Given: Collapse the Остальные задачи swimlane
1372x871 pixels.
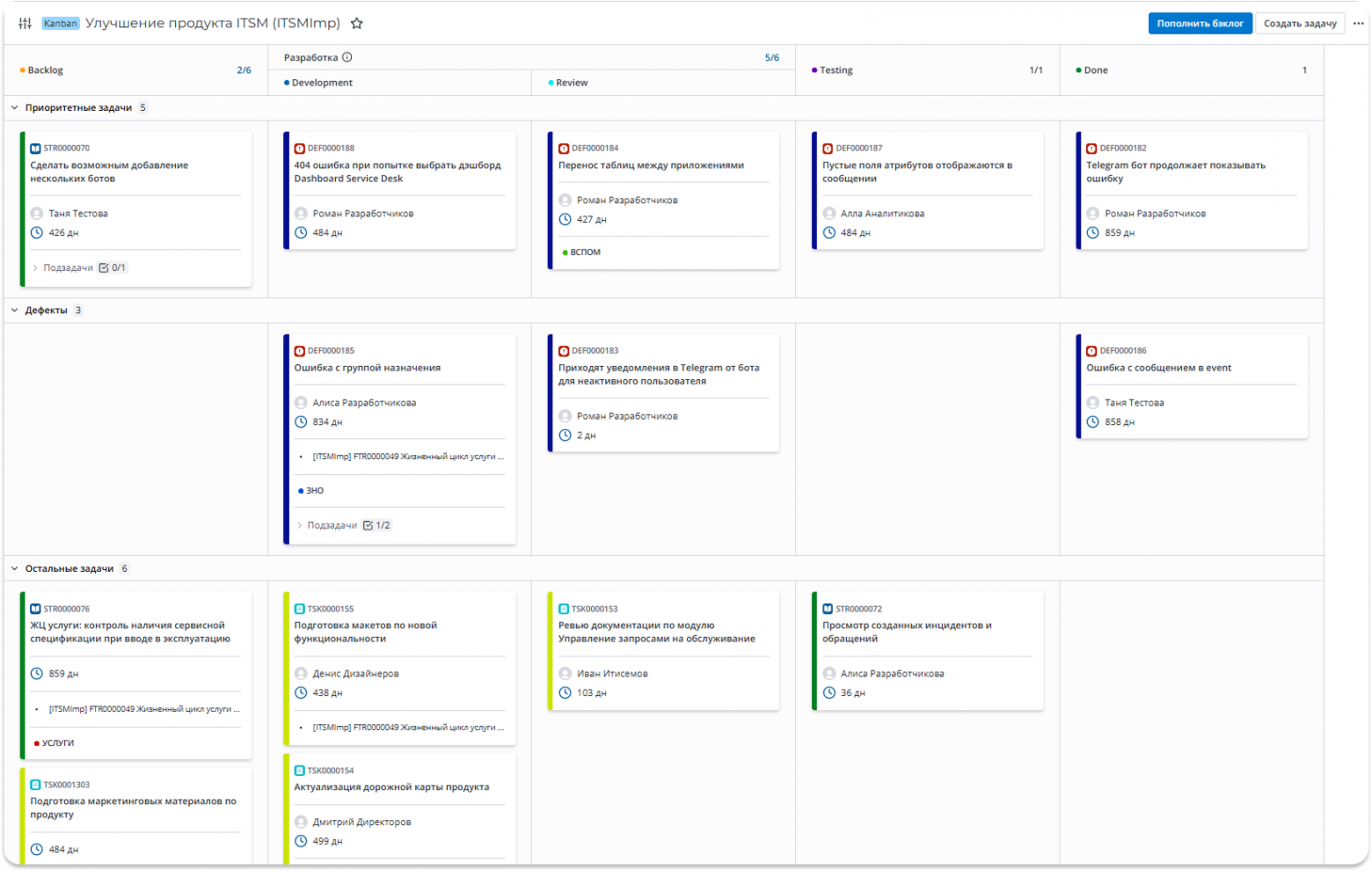Looking at the screenshot, I should pyautogui.click(x=14, y=569).
